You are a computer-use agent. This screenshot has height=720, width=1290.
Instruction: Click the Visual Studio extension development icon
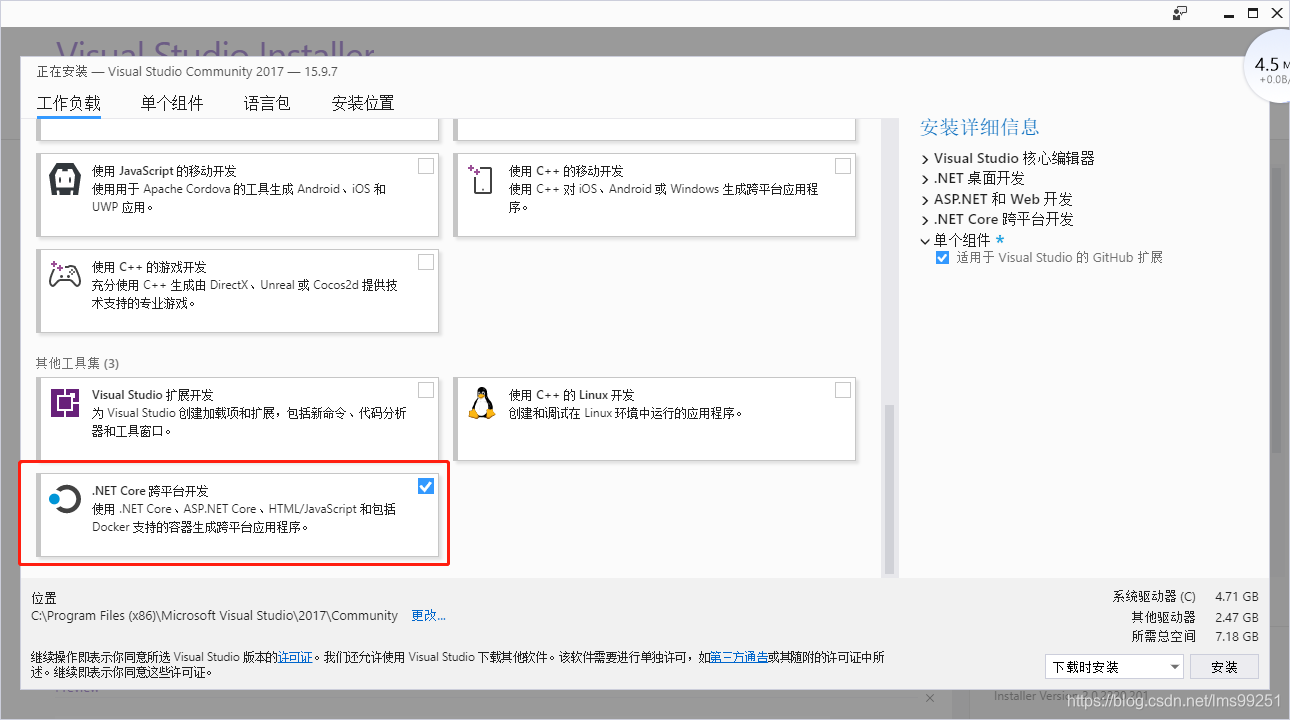click(64, 403)
